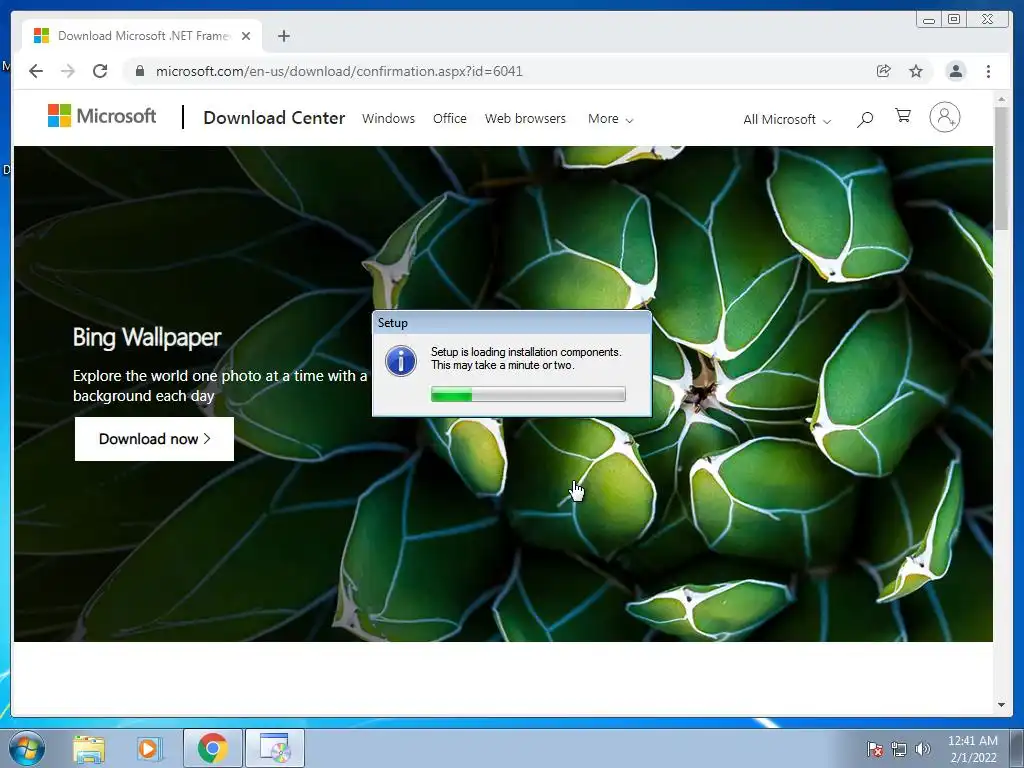The height and width of the screenshot is (768, 1024).
Task: Go back with the browser back arrow
Action: 36,71
